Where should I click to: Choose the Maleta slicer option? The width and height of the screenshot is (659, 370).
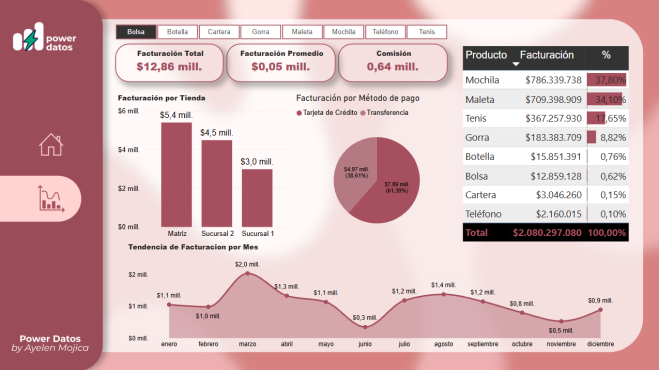(302, 32)
